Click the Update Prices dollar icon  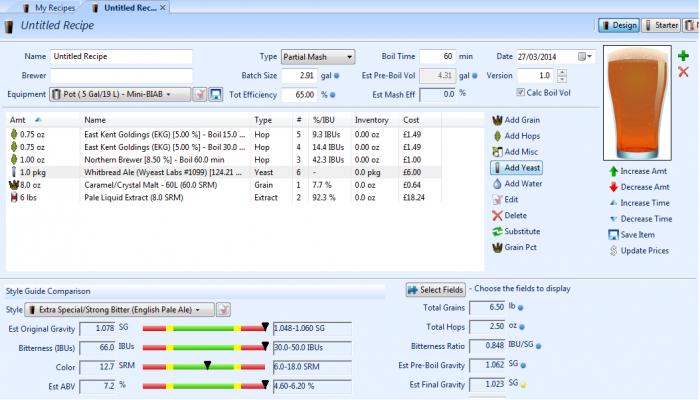point(613,251)
